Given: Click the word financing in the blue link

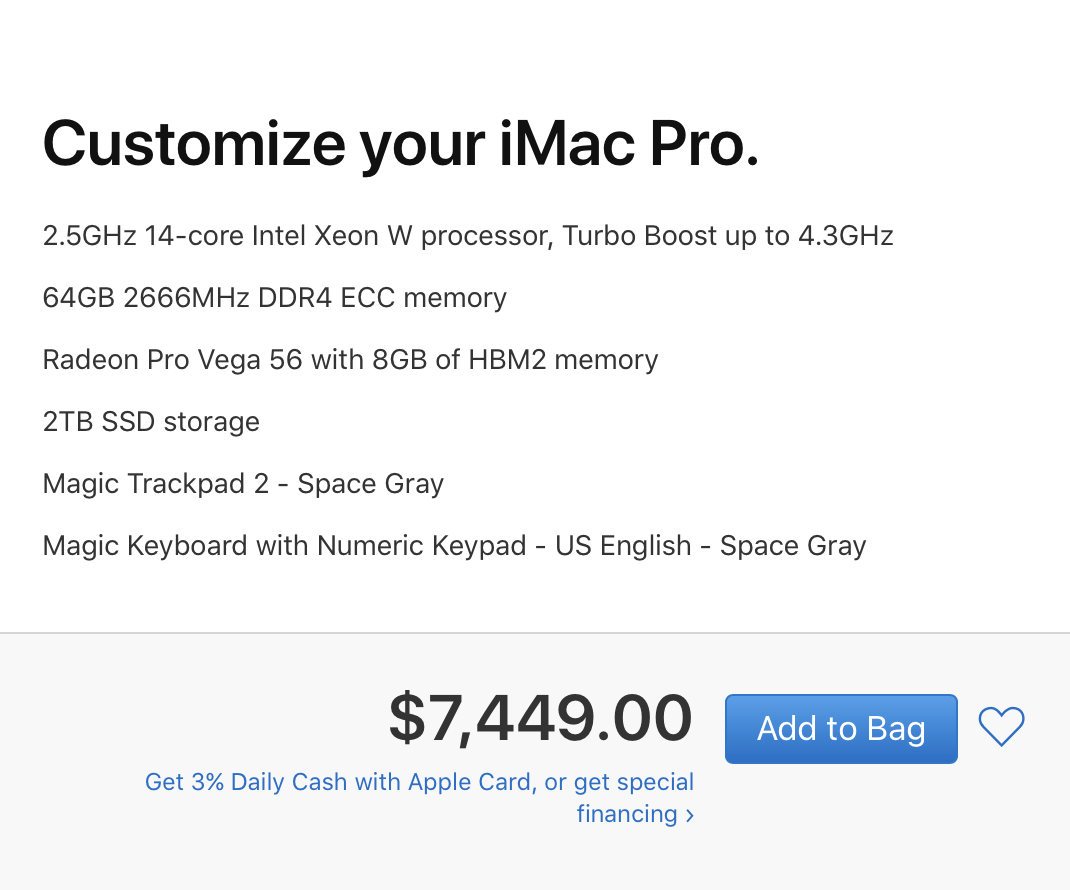Looking at the screenshot, I should 626,814.
